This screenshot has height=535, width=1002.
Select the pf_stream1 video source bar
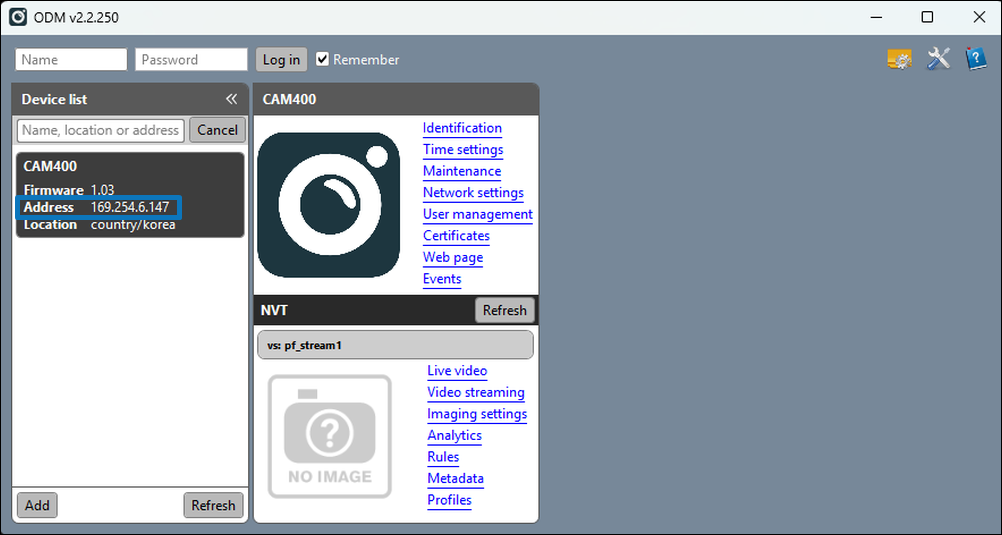coord(395,345)
